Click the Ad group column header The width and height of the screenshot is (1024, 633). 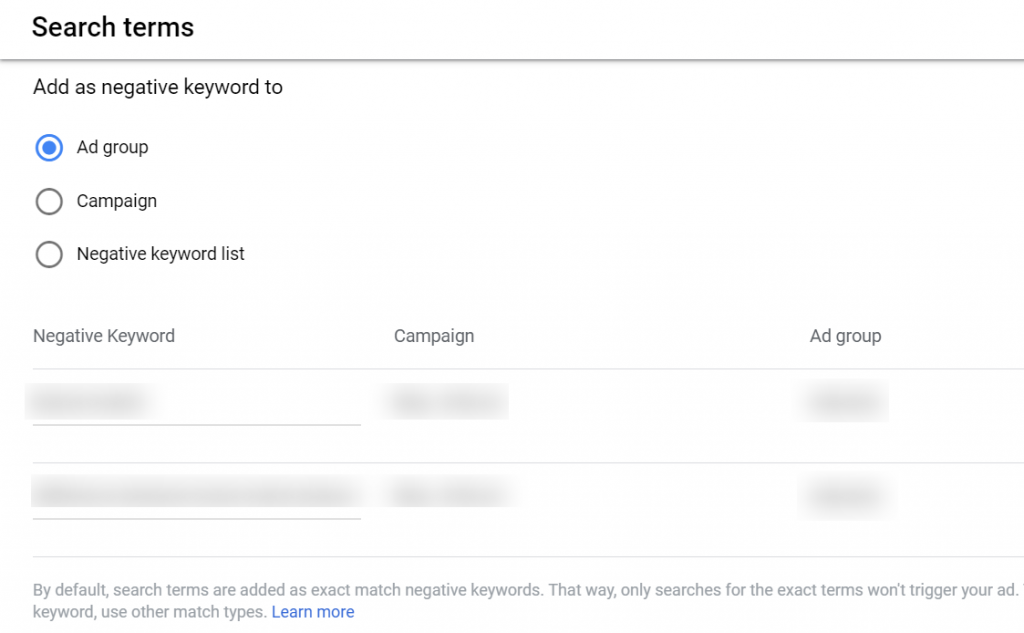tap(845, 336)
